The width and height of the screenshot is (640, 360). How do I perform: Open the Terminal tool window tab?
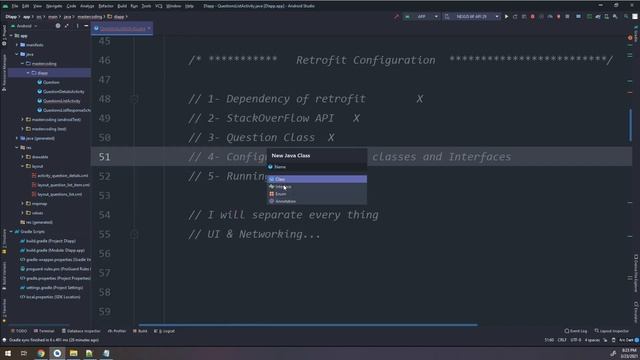tap(44, 331)
